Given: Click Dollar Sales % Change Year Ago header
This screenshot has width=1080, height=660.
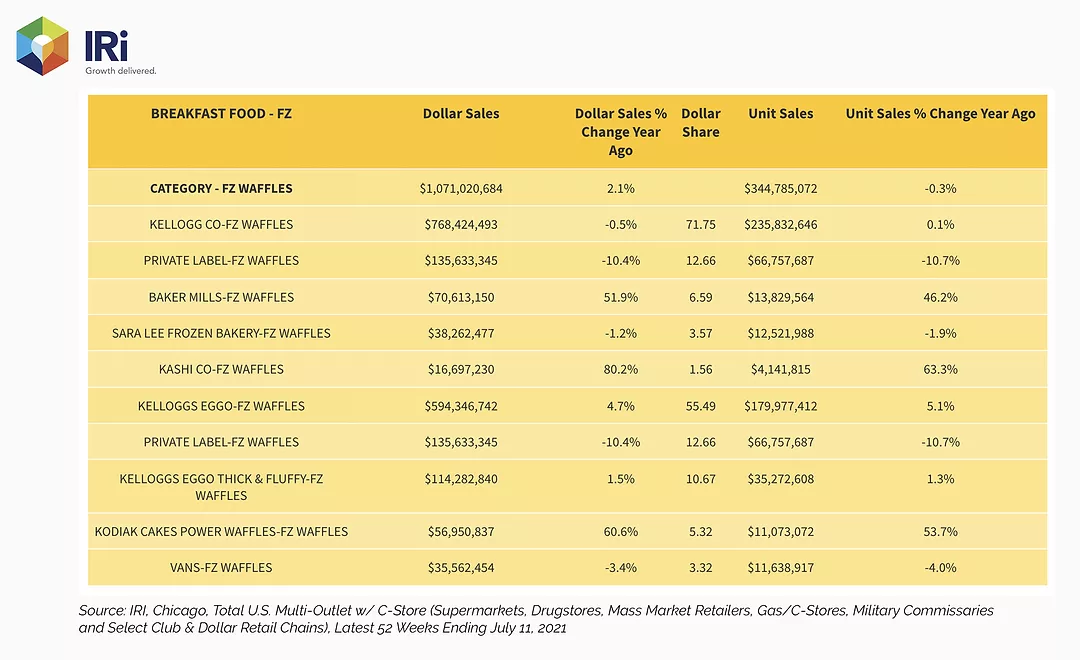Looking at the screenshot, I should (621, 132).
